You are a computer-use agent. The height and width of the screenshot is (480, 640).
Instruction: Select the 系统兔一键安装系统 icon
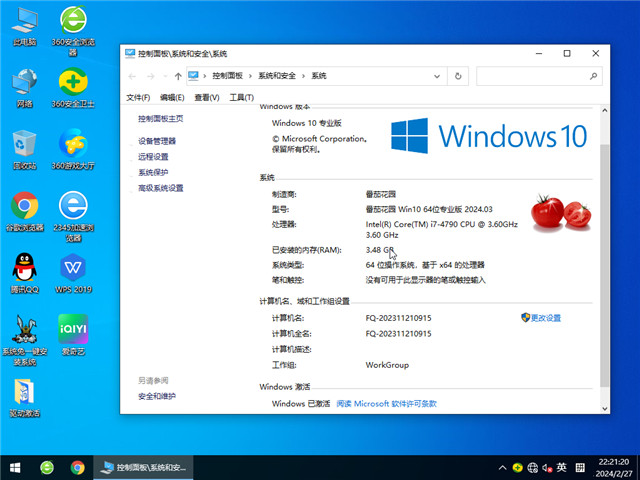coord(24,340)
